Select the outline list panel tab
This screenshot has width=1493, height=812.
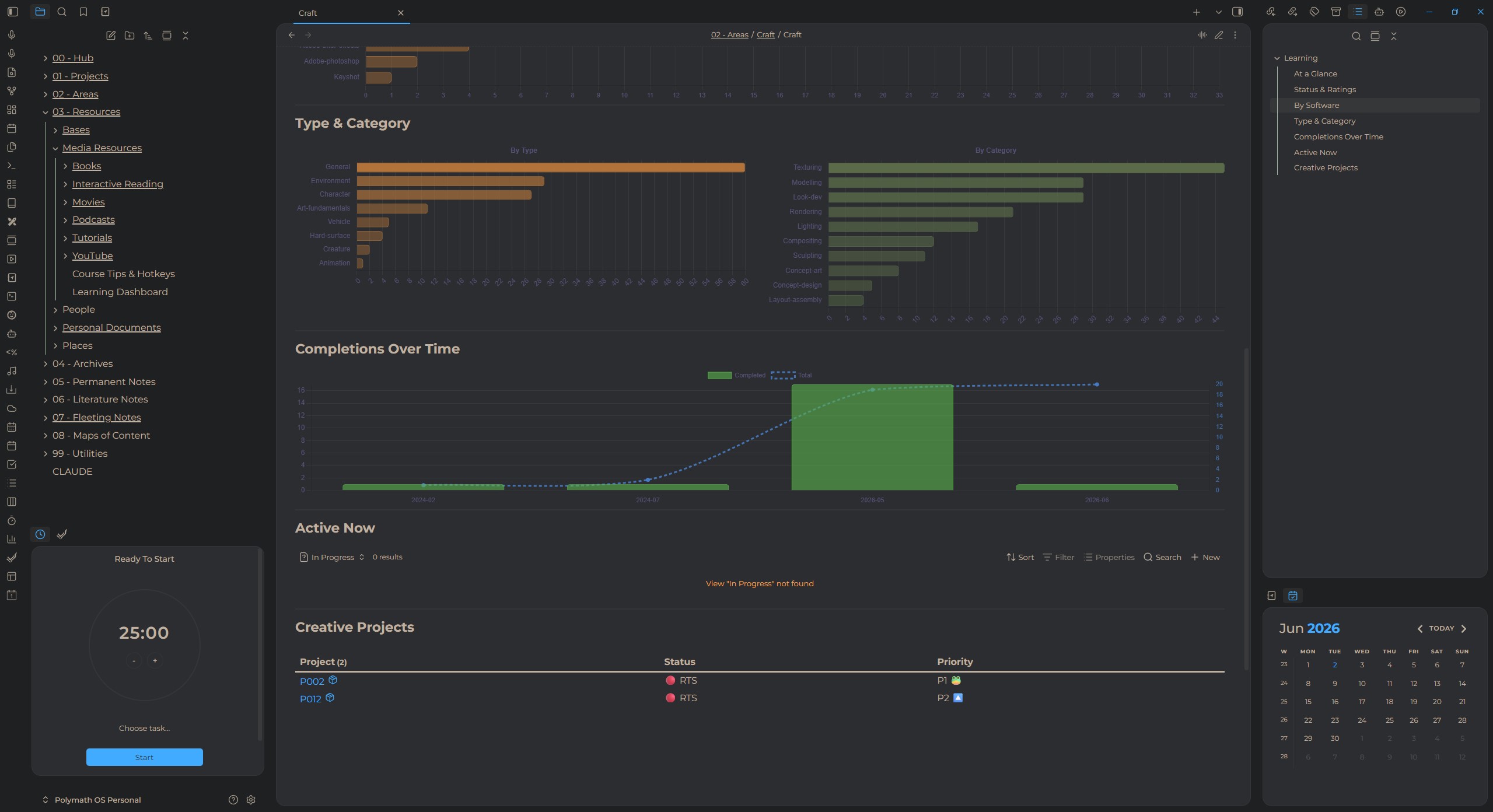1358,12
